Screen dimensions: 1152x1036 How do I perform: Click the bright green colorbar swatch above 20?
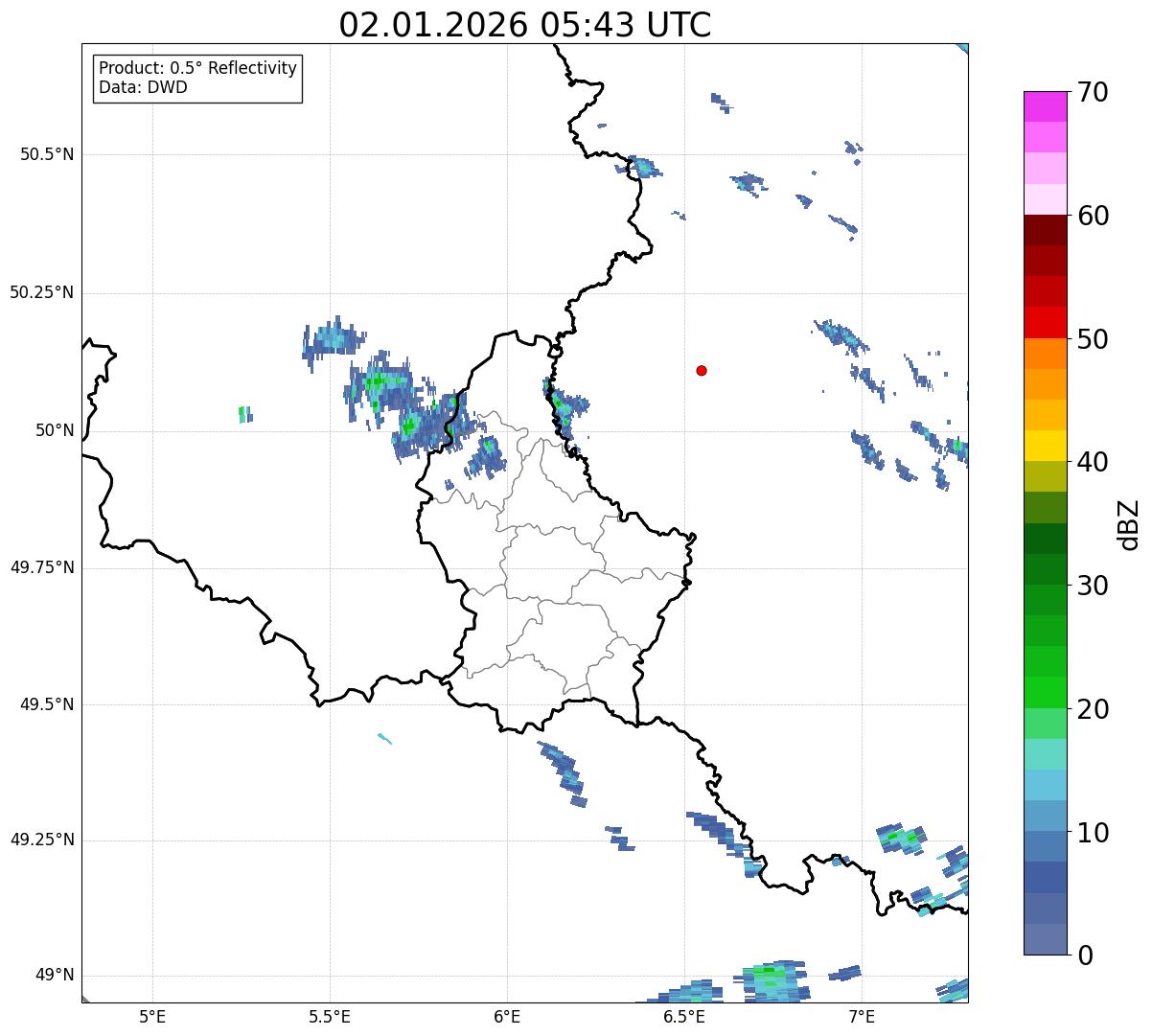[1046, 693]
